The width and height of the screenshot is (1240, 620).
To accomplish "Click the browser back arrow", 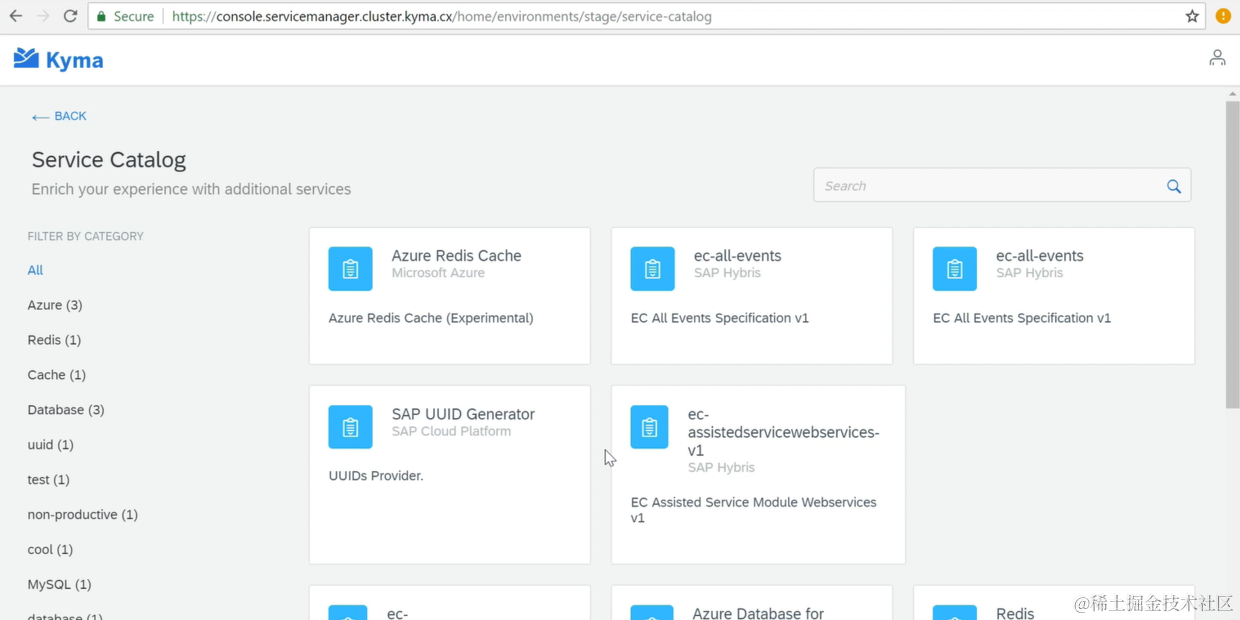I will (16, 16).
